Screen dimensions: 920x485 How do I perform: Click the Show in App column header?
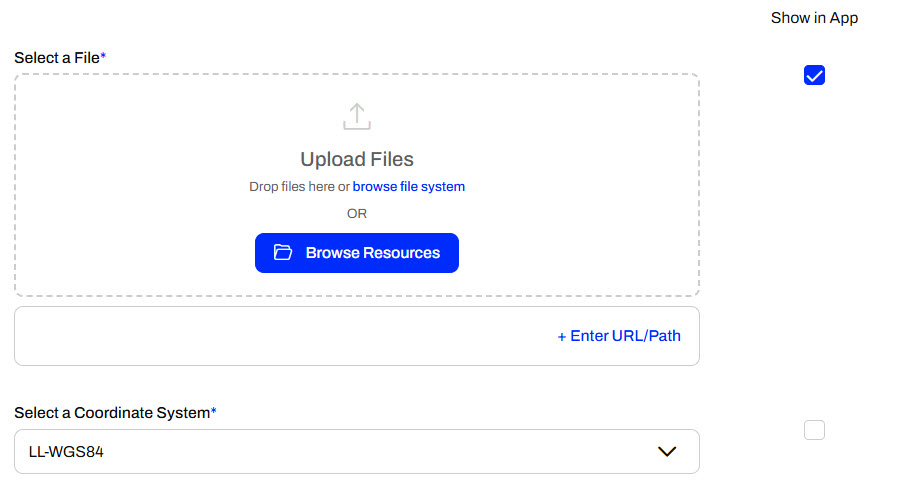(814, 18)
